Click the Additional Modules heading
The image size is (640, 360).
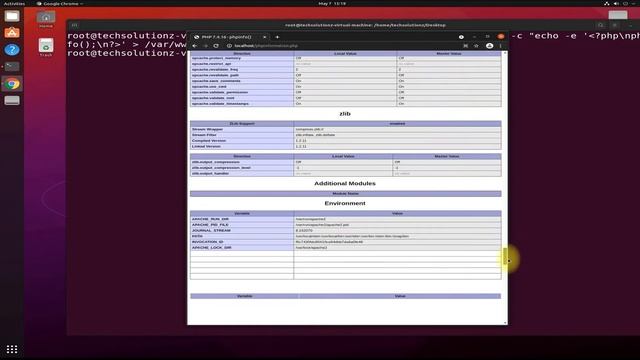point(345,184)
